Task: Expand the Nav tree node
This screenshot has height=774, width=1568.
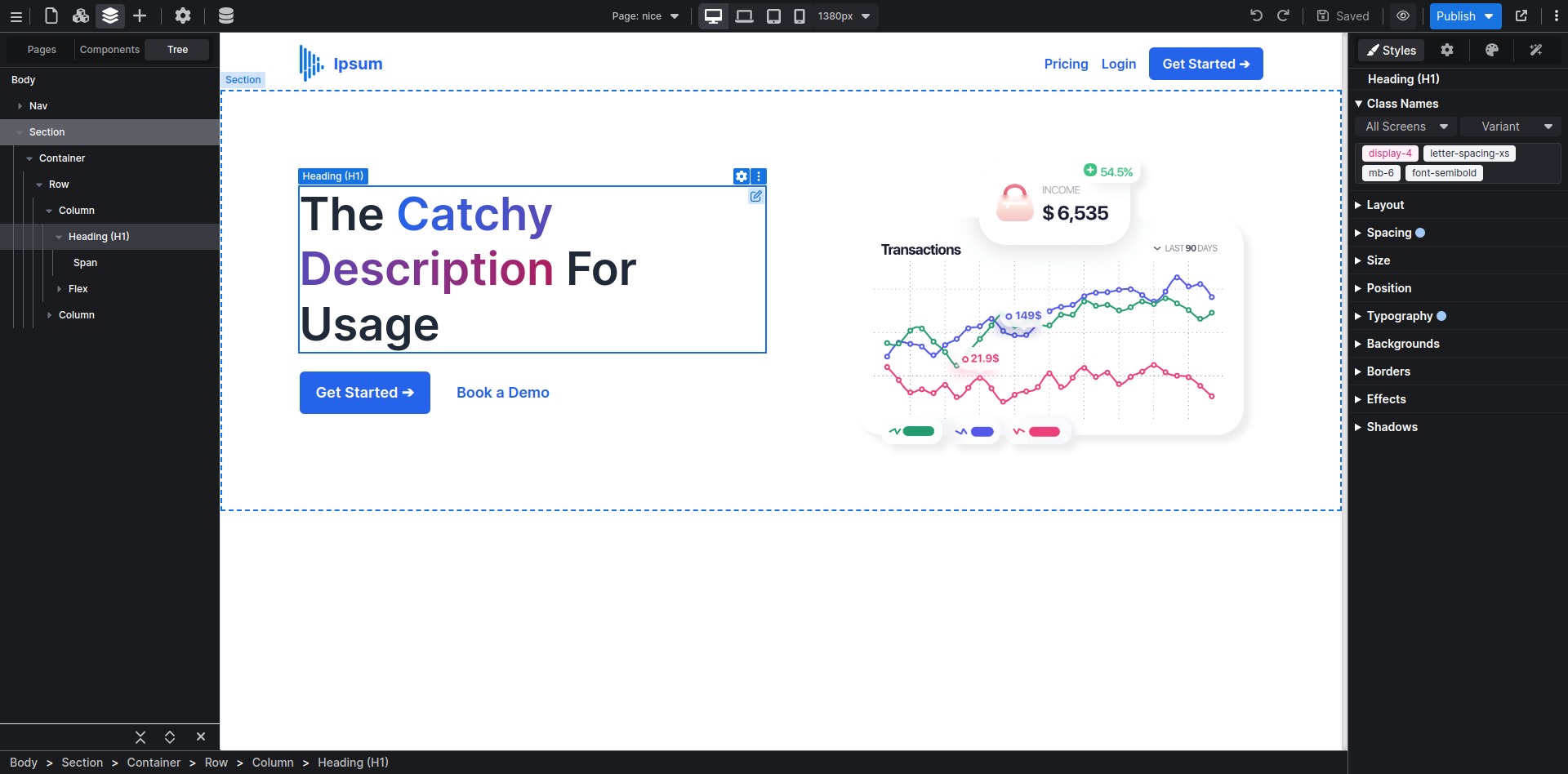Action: pos(20,106)
